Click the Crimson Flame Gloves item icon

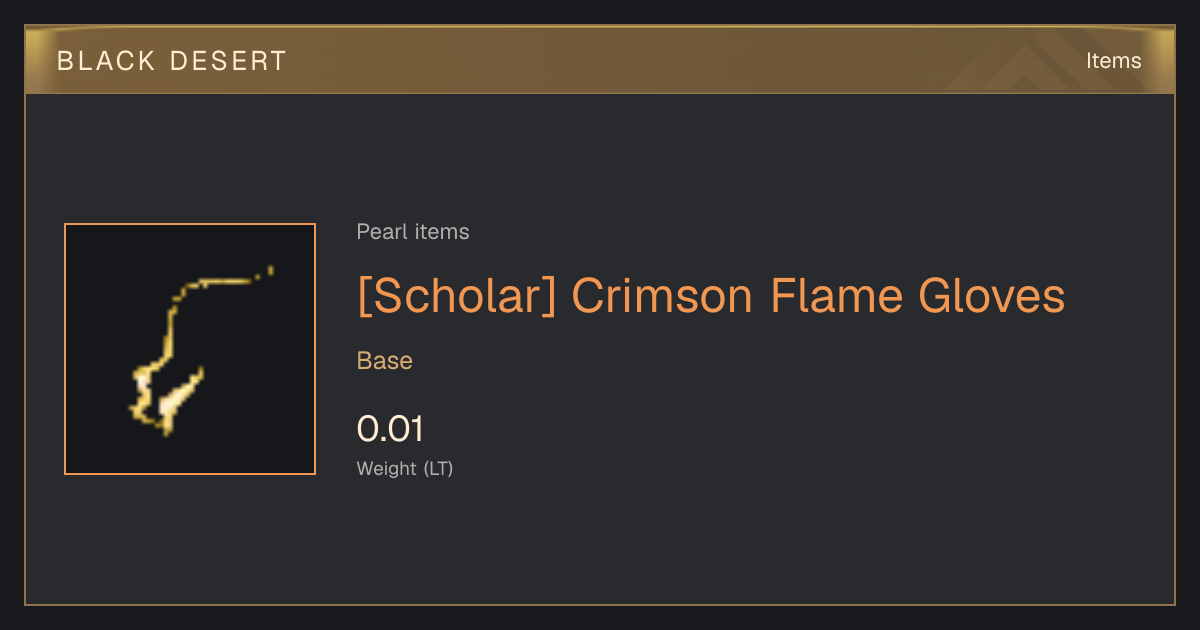190,349
